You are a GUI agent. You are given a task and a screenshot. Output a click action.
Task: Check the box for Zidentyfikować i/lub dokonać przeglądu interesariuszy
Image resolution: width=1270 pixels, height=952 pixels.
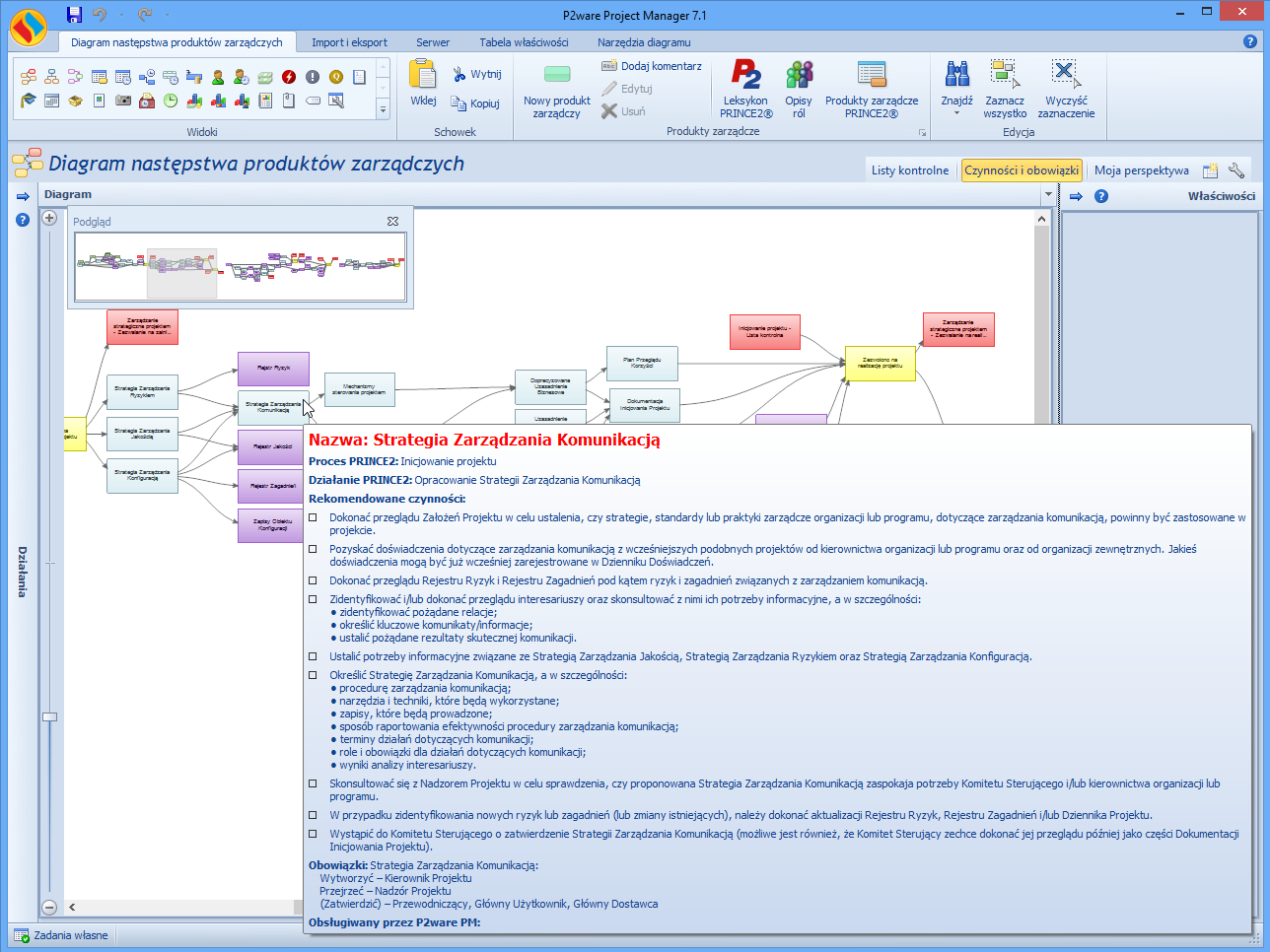pos(313,599)
